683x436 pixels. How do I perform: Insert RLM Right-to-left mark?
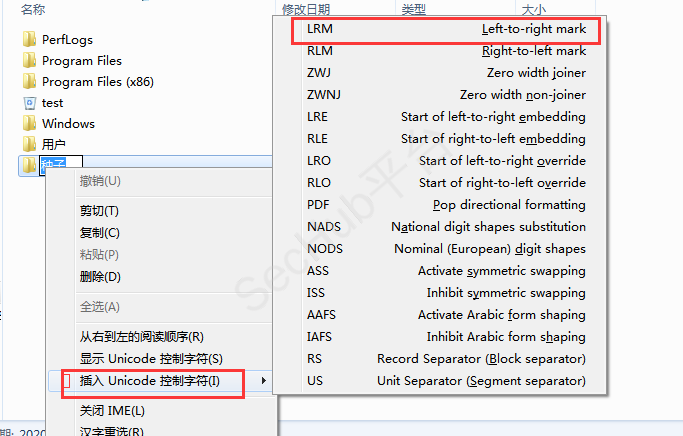click(440, 51)
